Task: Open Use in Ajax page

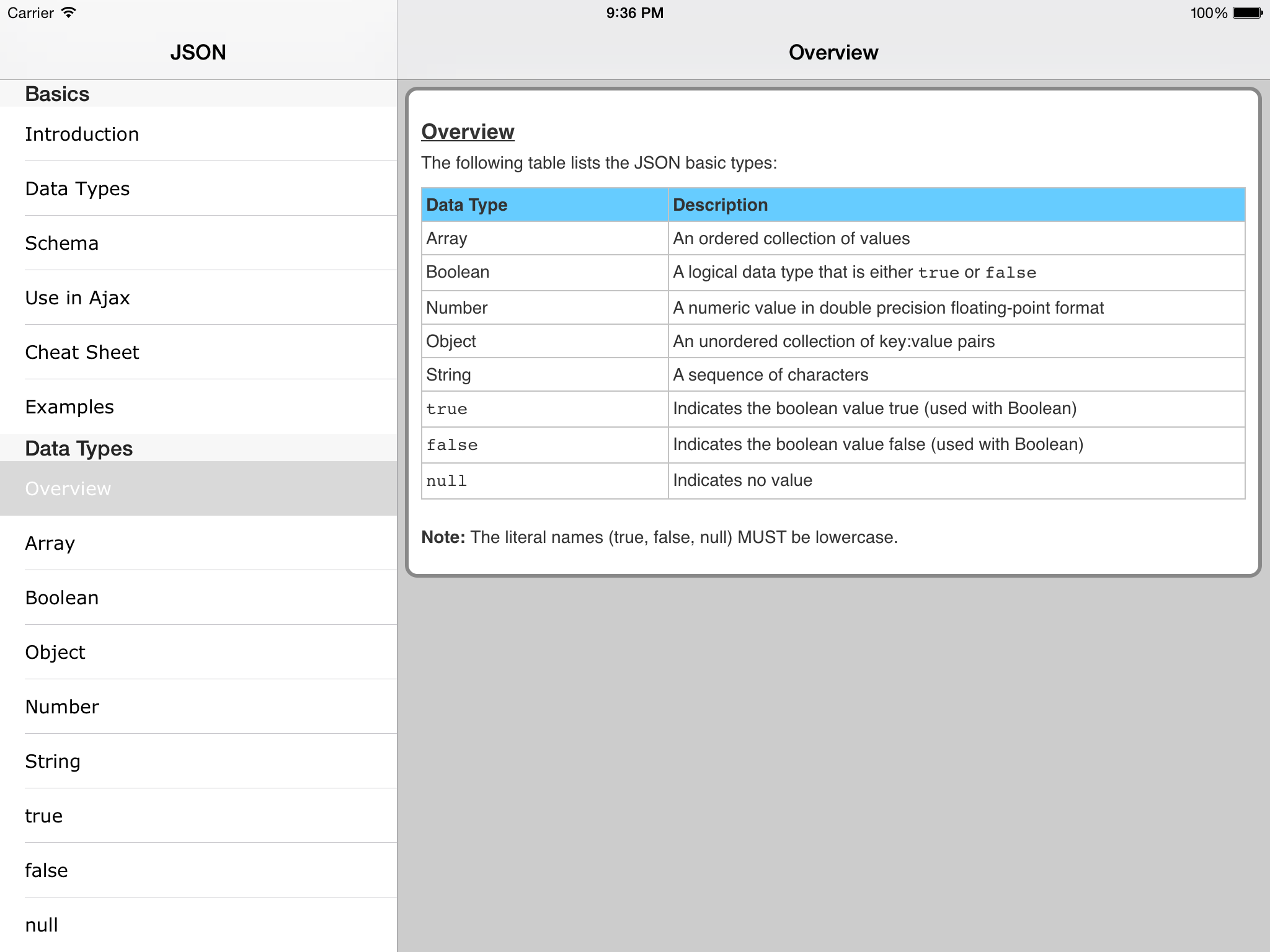Action: 78,298
